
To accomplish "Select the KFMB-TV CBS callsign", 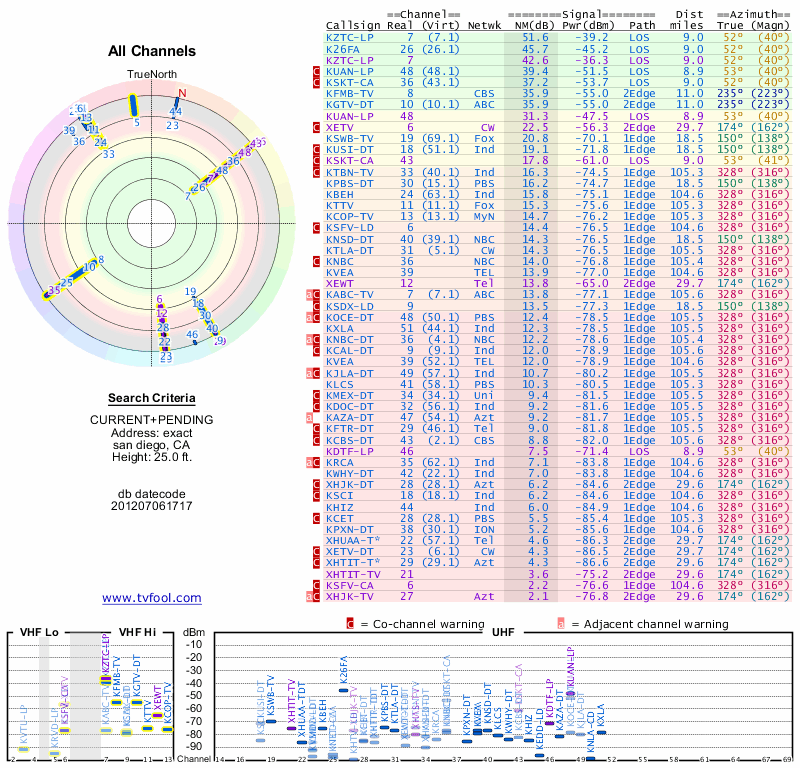I will pyautogui.click(x=349, y=93).
